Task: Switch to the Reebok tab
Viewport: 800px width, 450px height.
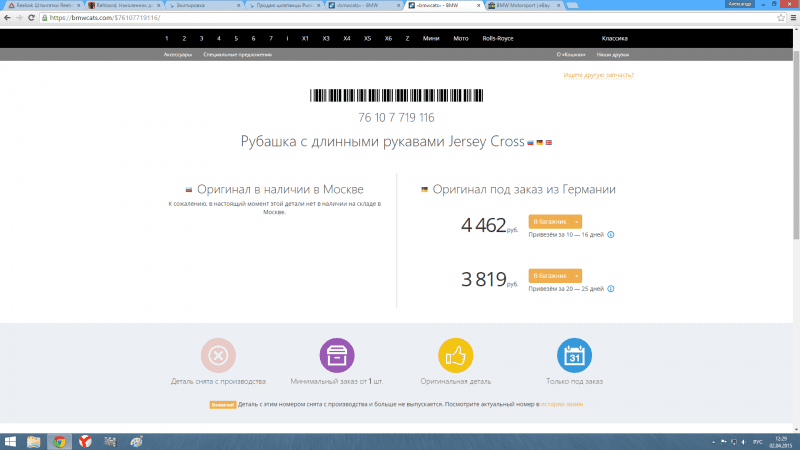Action: 44,5
